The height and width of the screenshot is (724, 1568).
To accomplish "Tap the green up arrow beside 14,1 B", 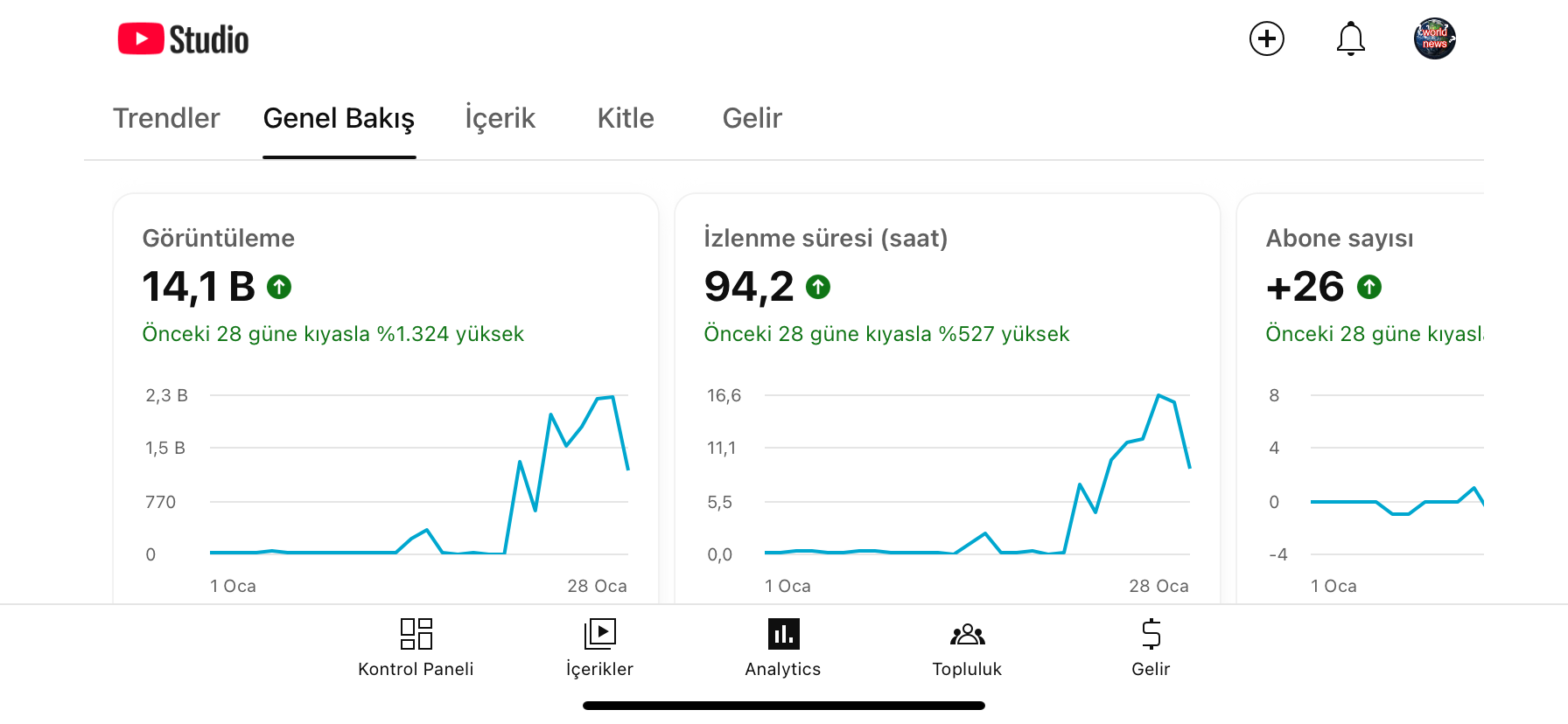I will 279,287.
